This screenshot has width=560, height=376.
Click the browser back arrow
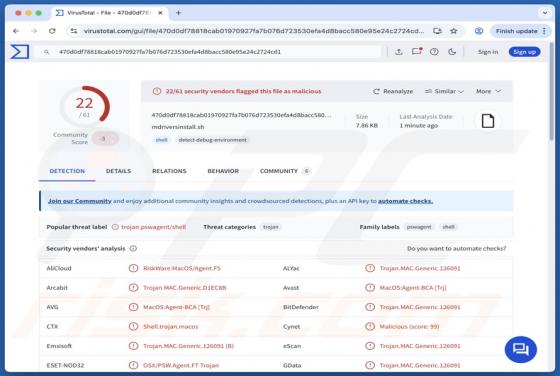pos(16,31)
